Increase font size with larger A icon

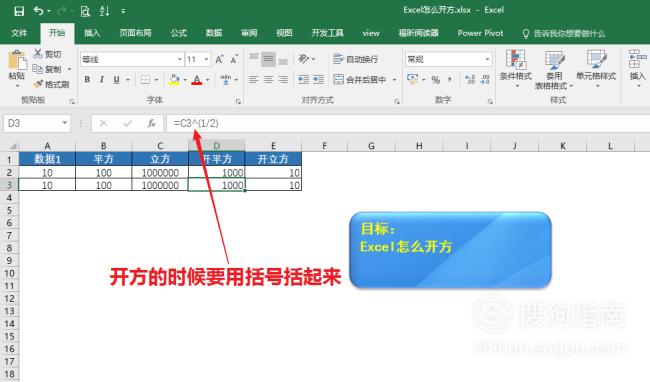coord(219,60)
